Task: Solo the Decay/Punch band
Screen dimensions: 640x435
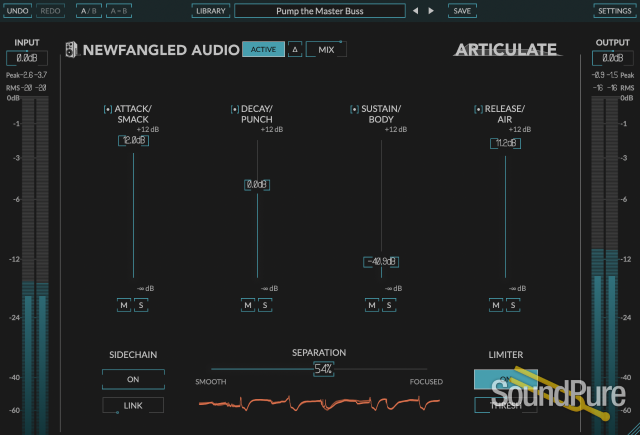Action: [x=264, y=304]
